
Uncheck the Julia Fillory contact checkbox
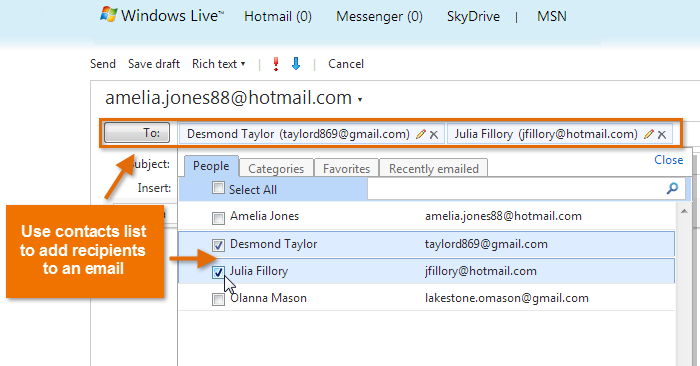218,272
